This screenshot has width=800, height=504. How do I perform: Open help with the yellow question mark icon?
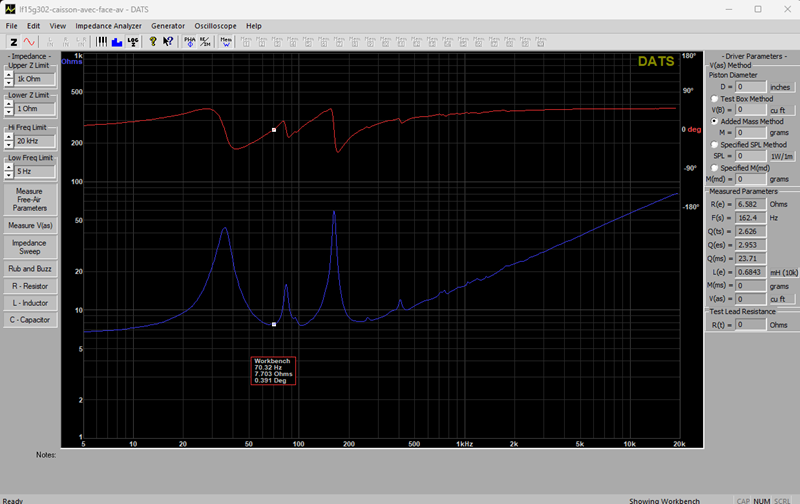click(x=153, y=42)
